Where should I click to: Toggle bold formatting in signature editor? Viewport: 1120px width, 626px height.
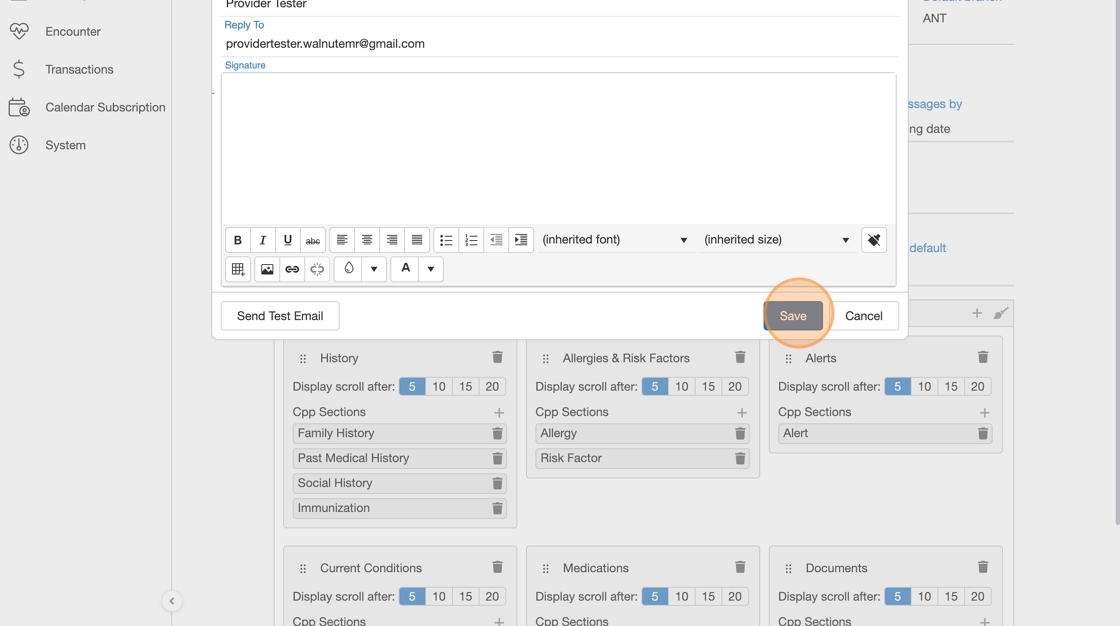coord(238,240)
